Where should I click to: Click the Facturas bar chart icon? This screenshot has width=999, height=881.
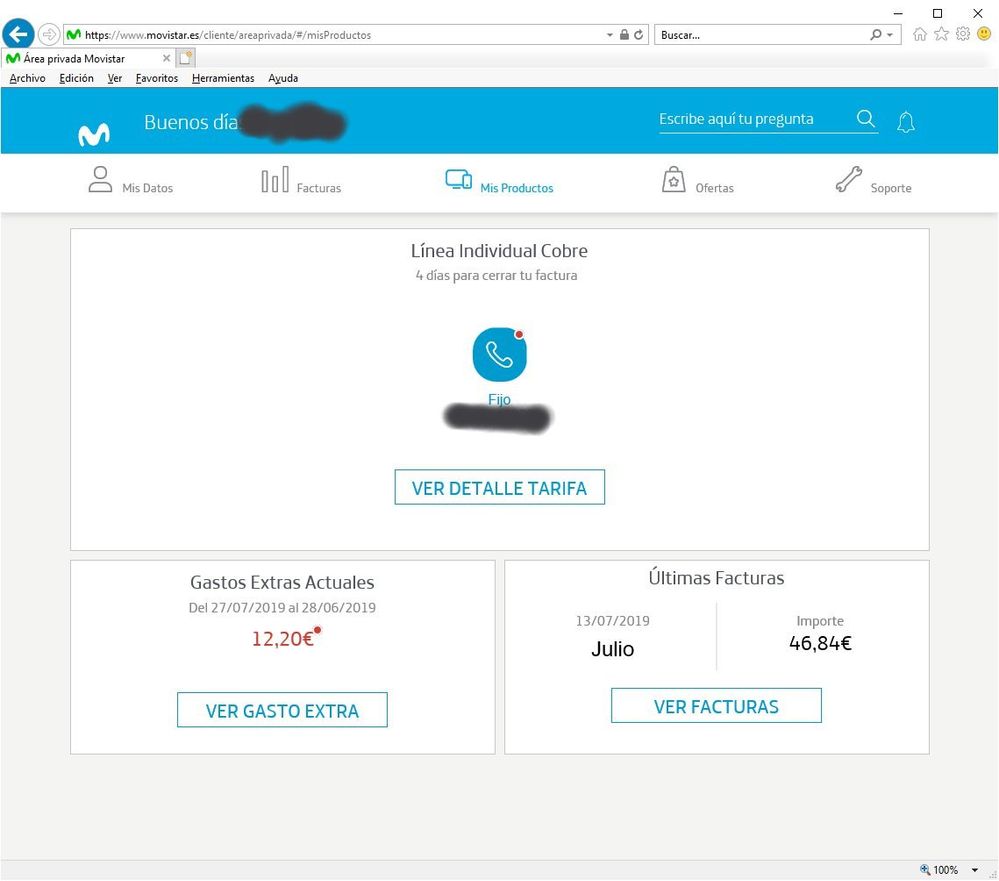(x=275, y=180)
